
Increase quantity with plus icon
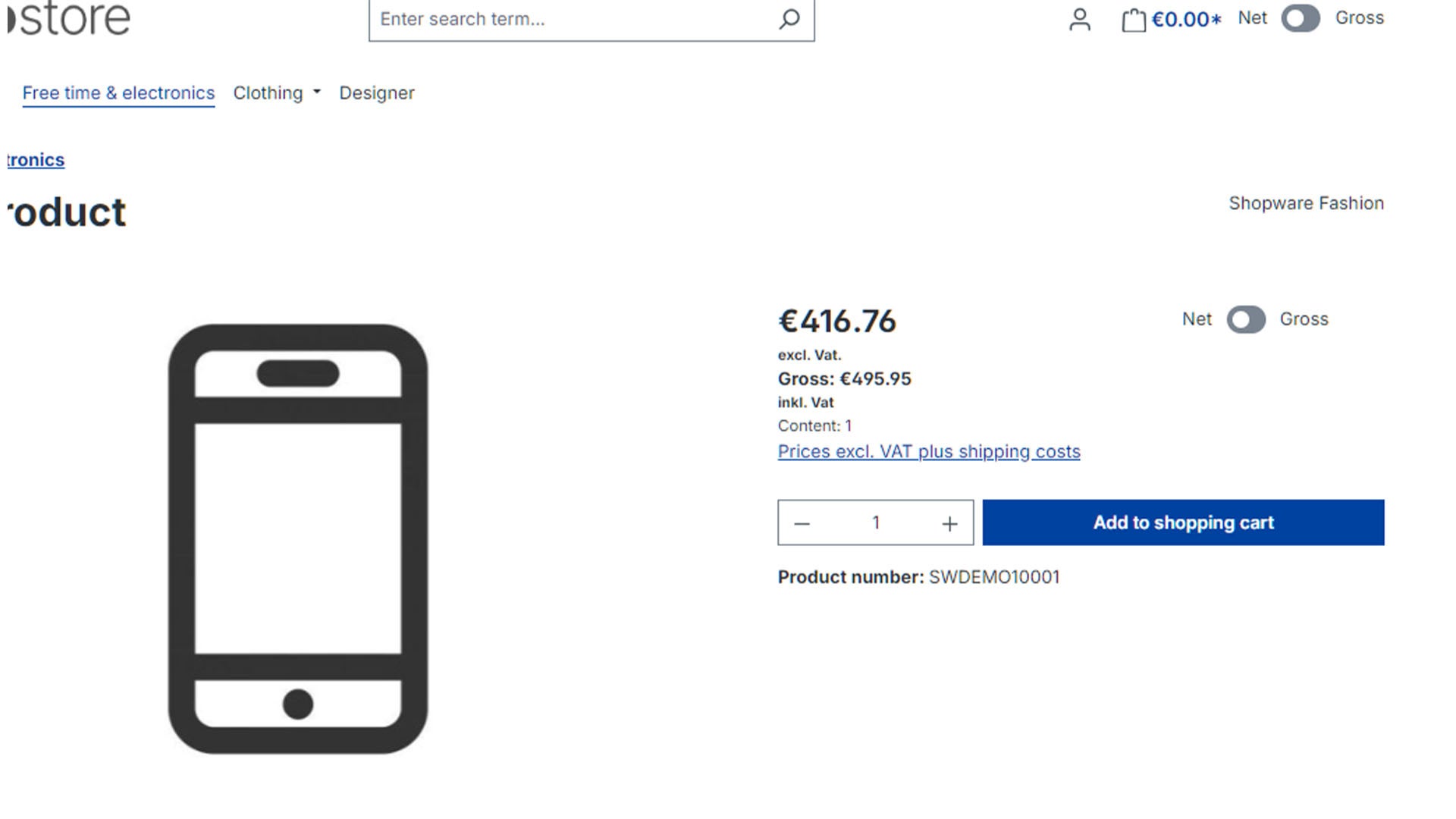[x=949, y=523]
